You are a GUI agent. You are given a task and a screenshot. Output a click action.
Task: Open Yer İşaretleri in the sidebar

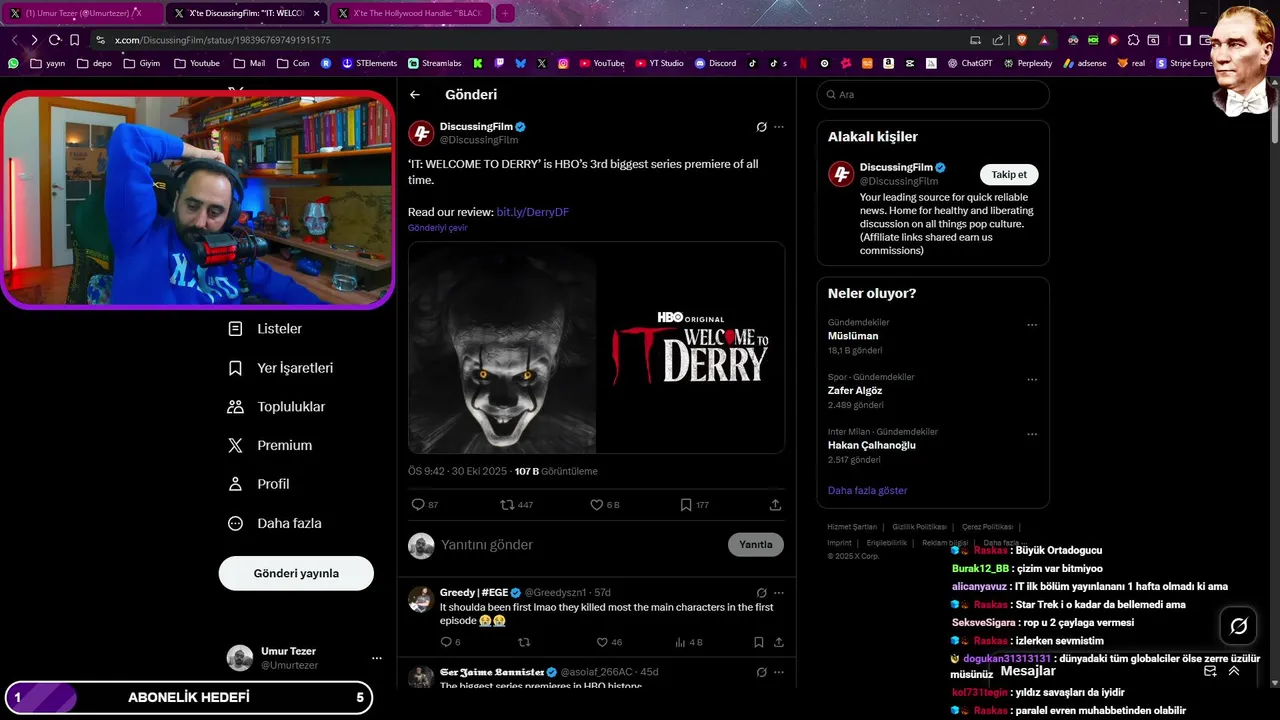pos(280,368)
